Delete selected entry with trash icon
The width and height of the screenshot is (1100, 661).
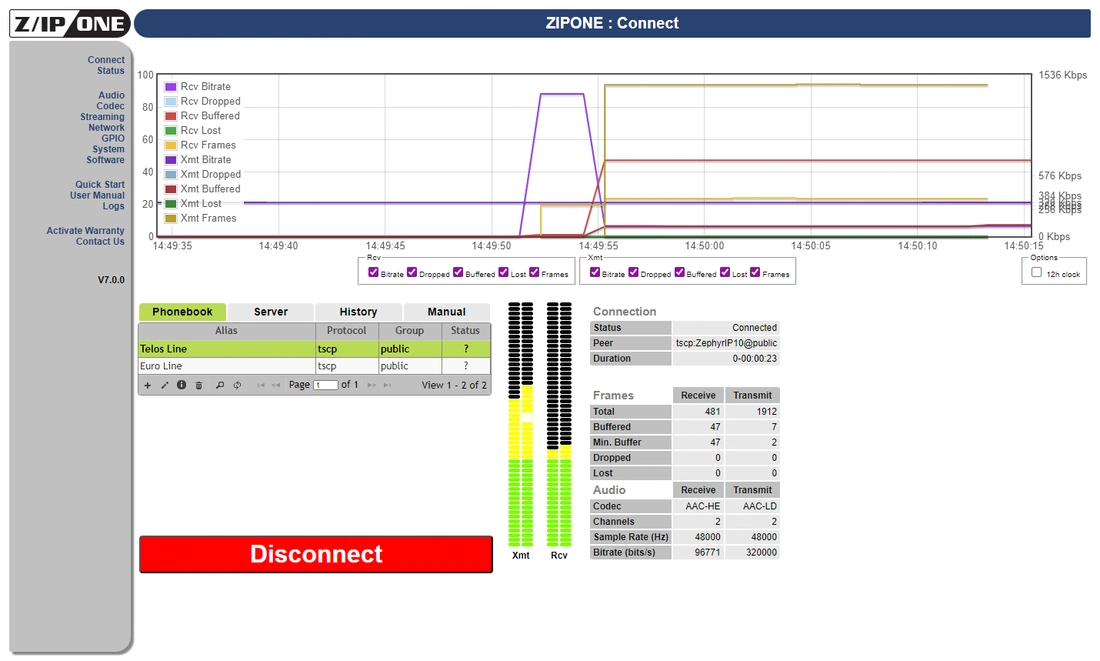[x=199, y=385]
